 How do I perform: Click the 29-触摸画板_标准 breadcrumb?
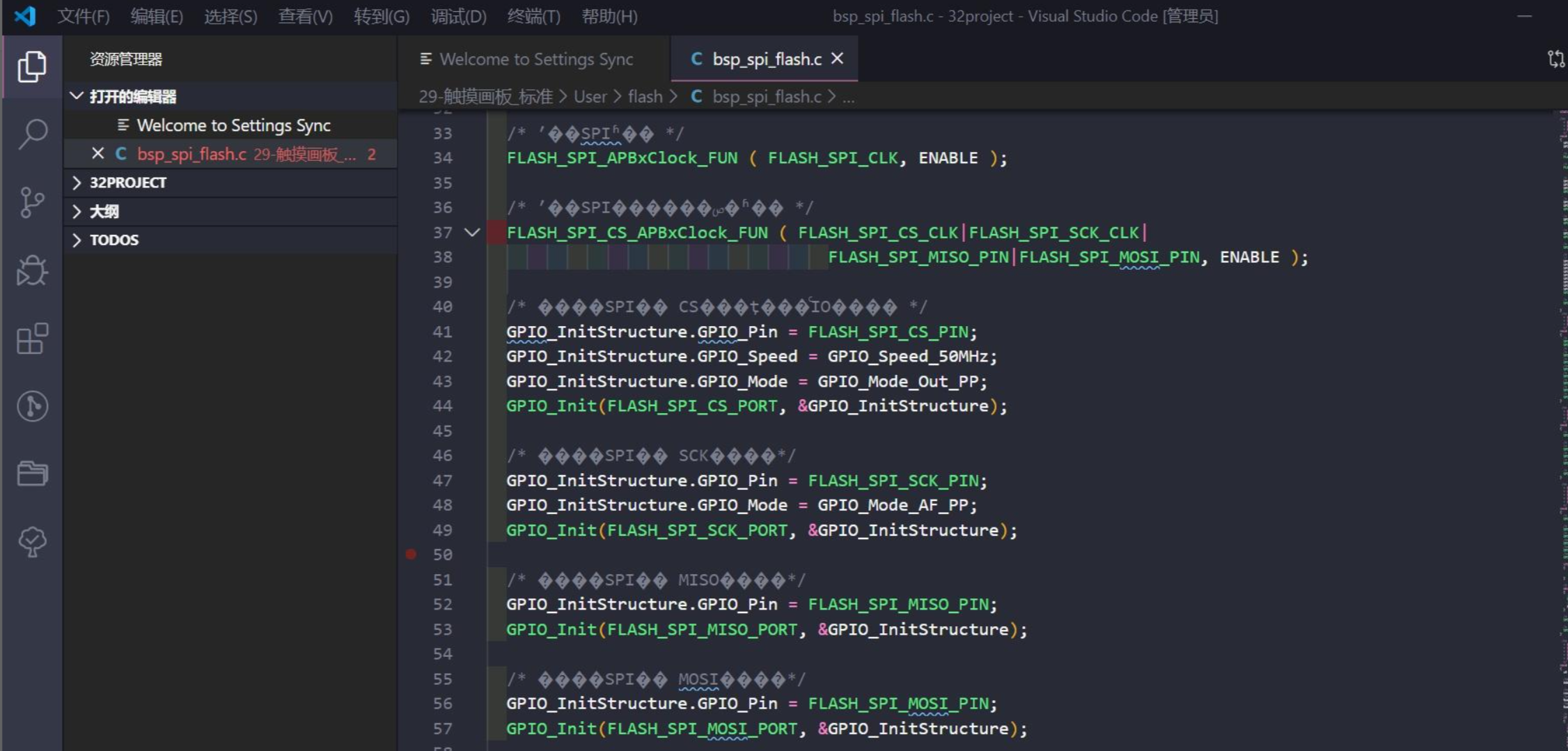coord(485,97)
